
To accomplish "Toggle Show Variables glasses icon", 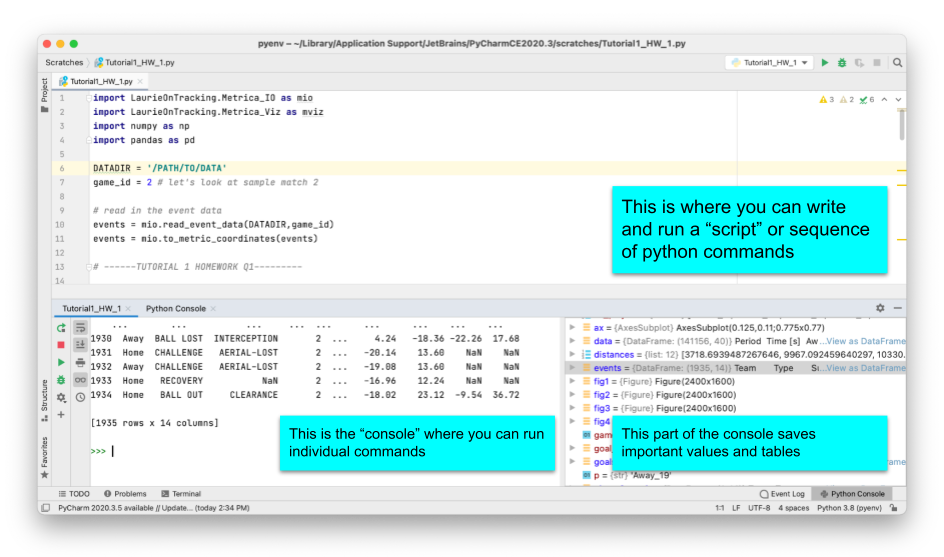I will tap(80, 380).
